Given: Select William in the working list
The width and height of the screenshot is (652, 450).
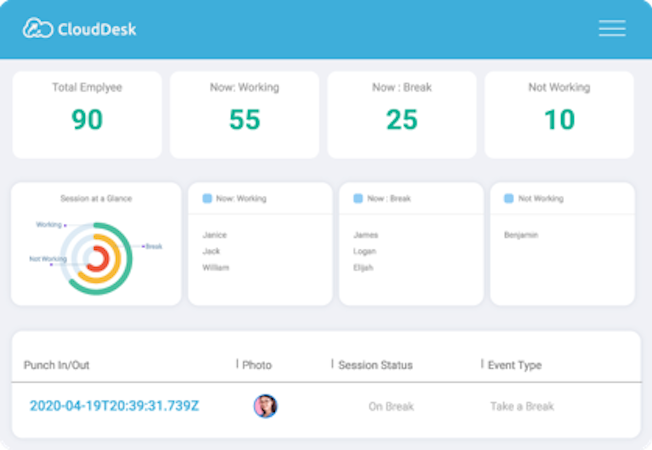Looking at the screenshot, I should (x=215, y=267).
